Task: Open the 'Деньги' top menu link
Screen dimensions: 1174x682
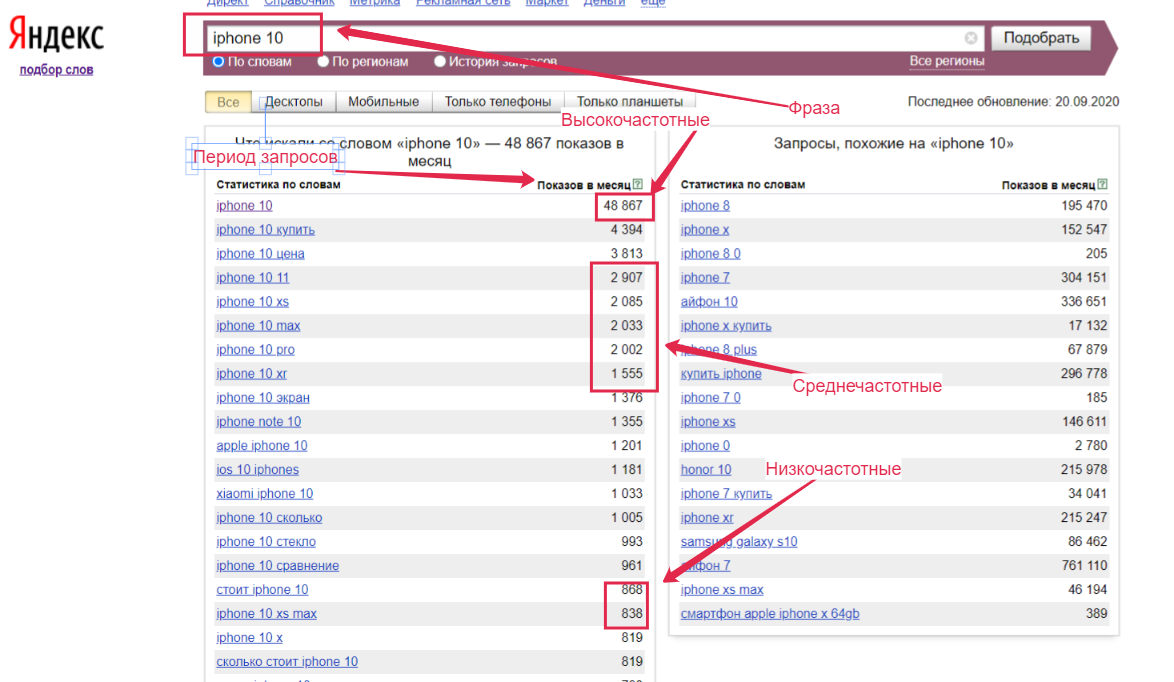Action: (604, 3)
